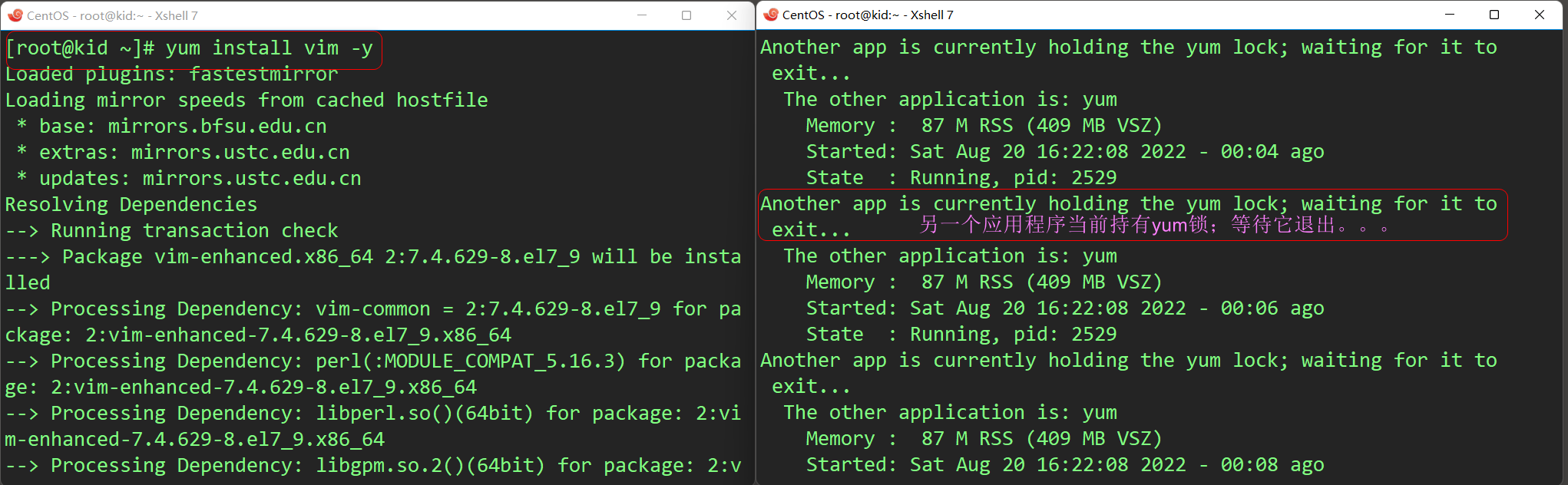Click the left window title 'CentOS - root@kid:~ - Xshell 7'
The image size is (1568, 485).
tap(112, 15)
